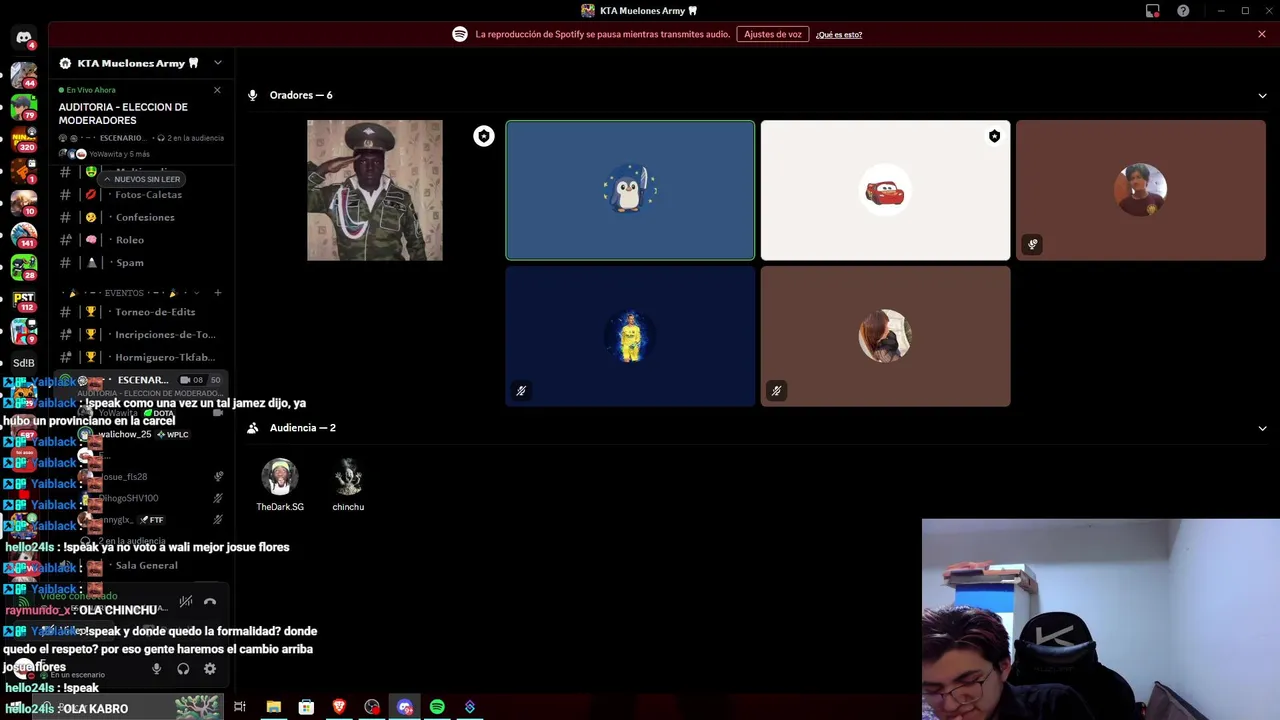
Task: Open TheDark.SG audience member profile
Action: tap(280, 486)
